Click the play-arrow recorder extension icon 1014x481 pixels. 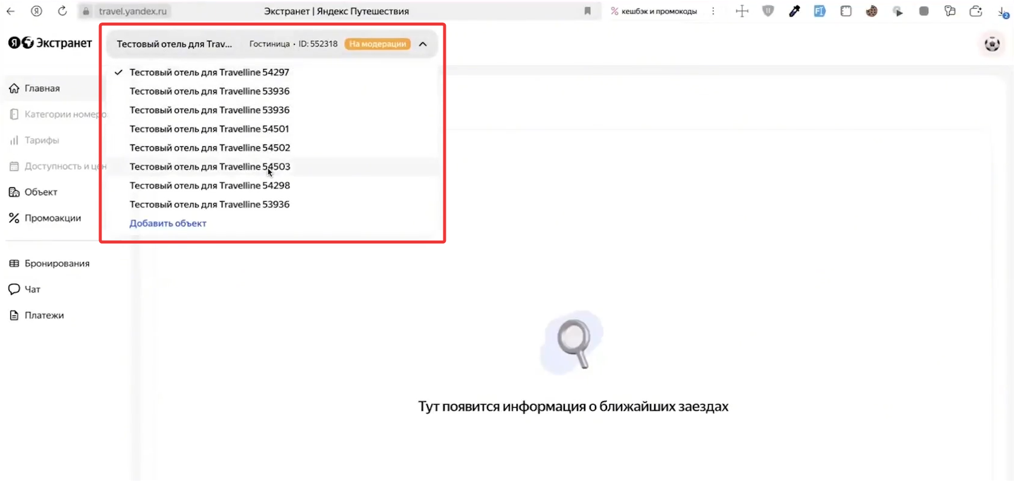point(897,11)
